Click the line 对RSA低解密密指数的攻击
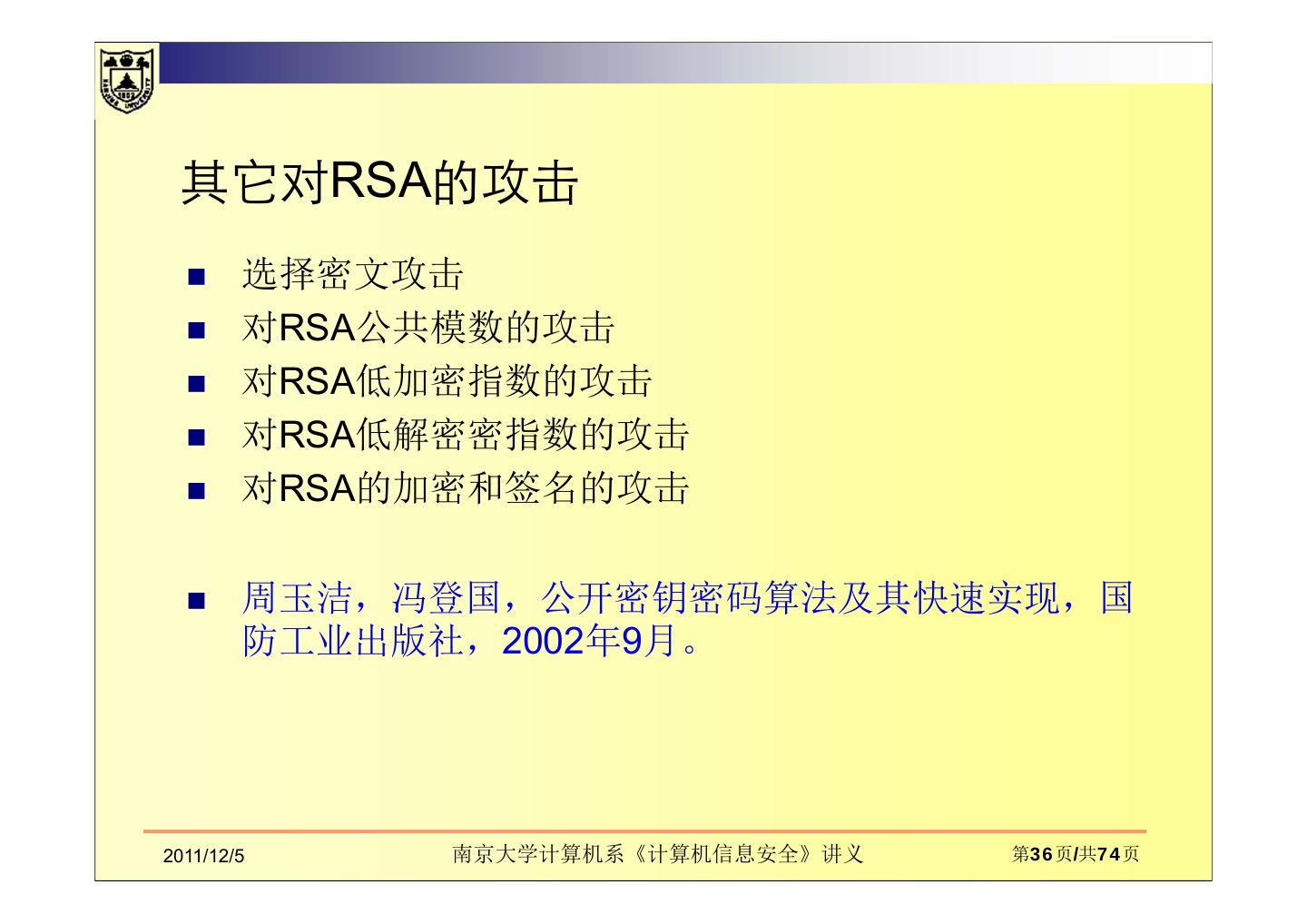This screenshot has width=1307, height=924. (x=466, y=435)
